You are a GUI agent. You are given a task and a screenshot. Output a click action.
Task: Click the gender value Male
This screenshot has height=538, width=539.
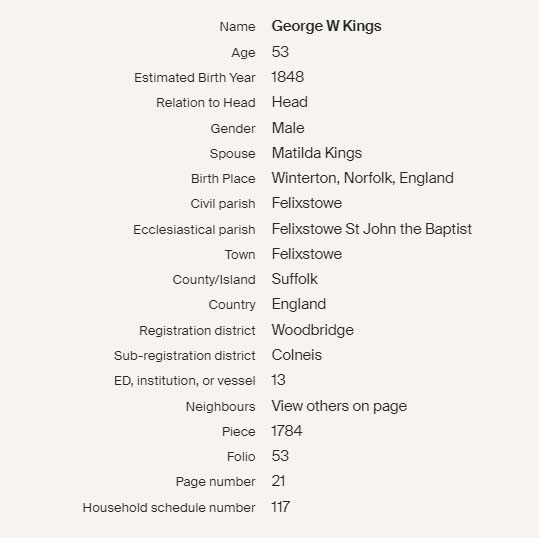point(288,128)
